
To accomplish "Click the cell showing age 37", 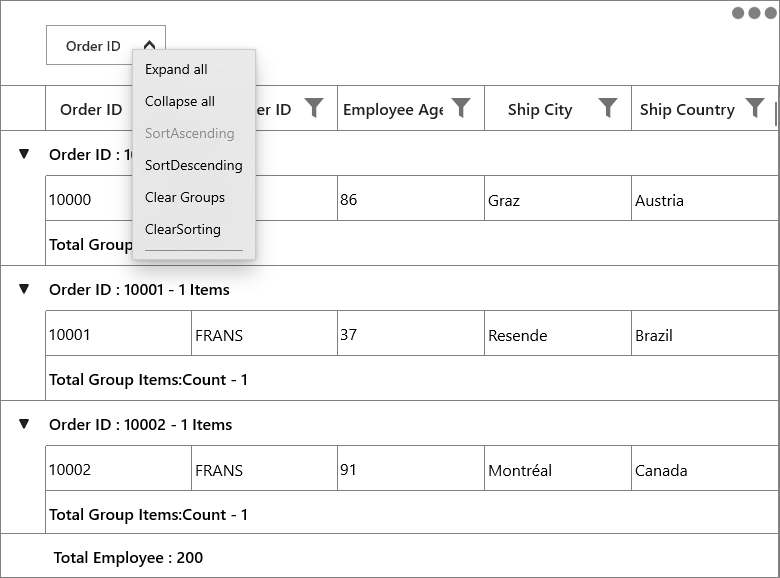I will [411, 333].
